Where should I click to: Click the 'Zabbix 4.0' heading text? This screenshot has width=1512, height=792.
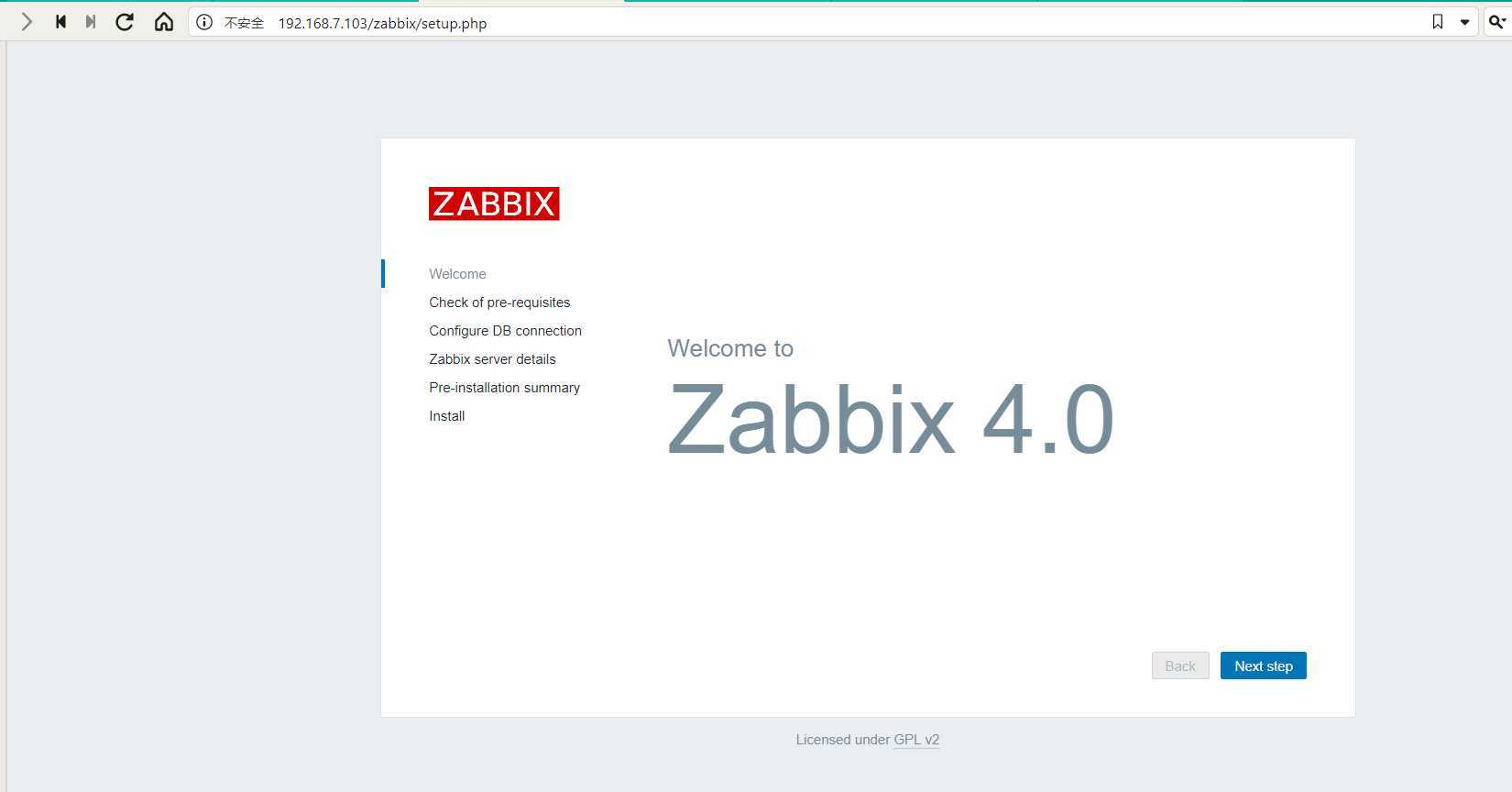[891, 420]
